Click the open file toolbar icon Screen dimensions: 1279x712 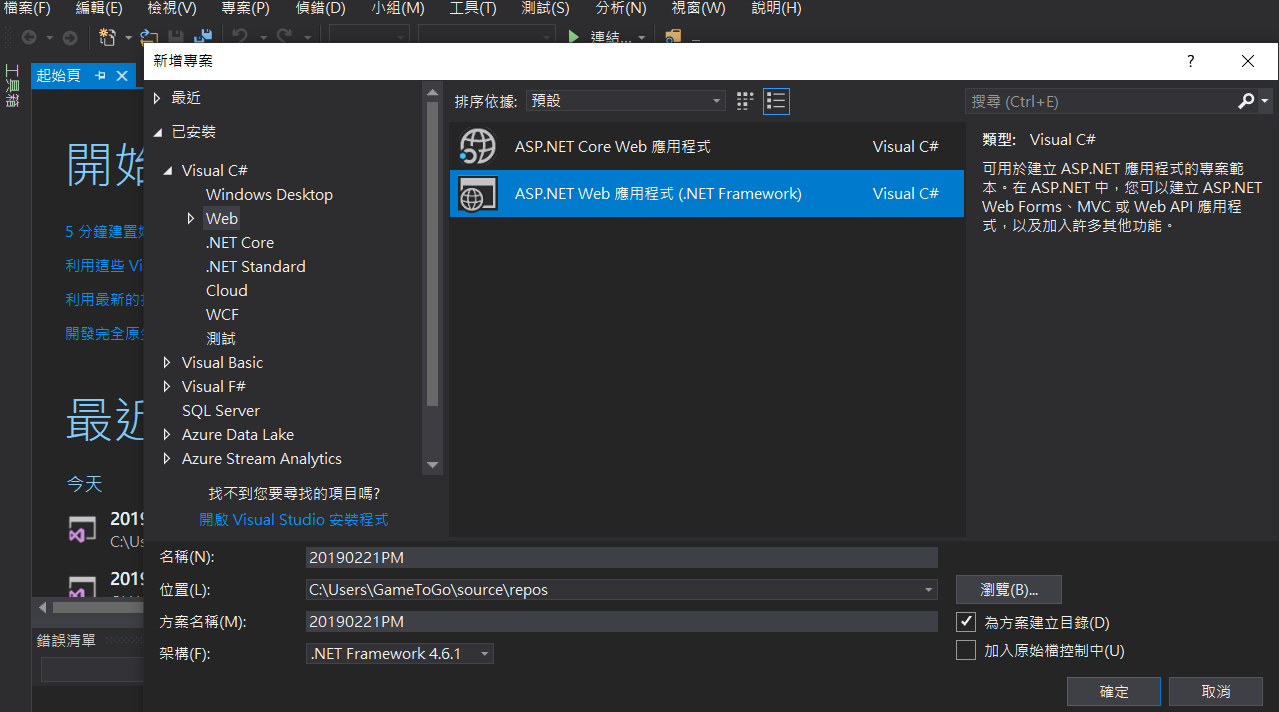(151, 36)
